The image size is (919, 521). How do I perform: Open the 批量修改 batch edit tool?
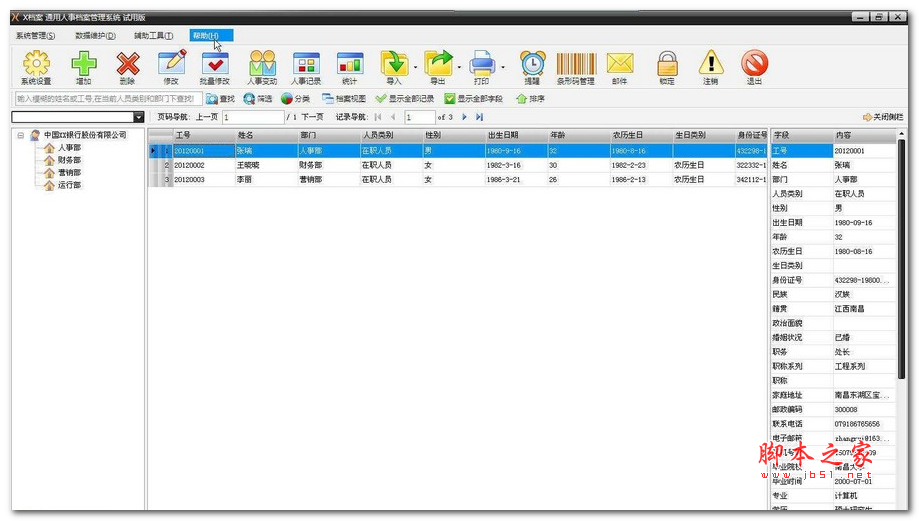(x=215, y=67)
